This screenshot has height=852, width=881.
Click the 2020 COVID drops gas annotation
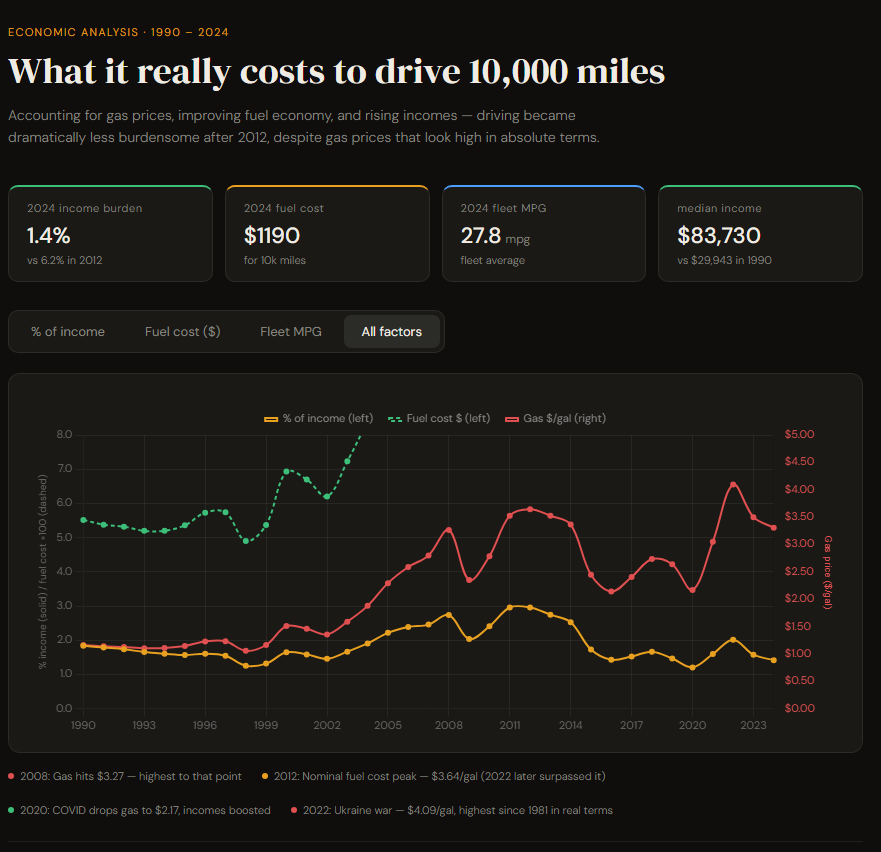click(144, 810)
